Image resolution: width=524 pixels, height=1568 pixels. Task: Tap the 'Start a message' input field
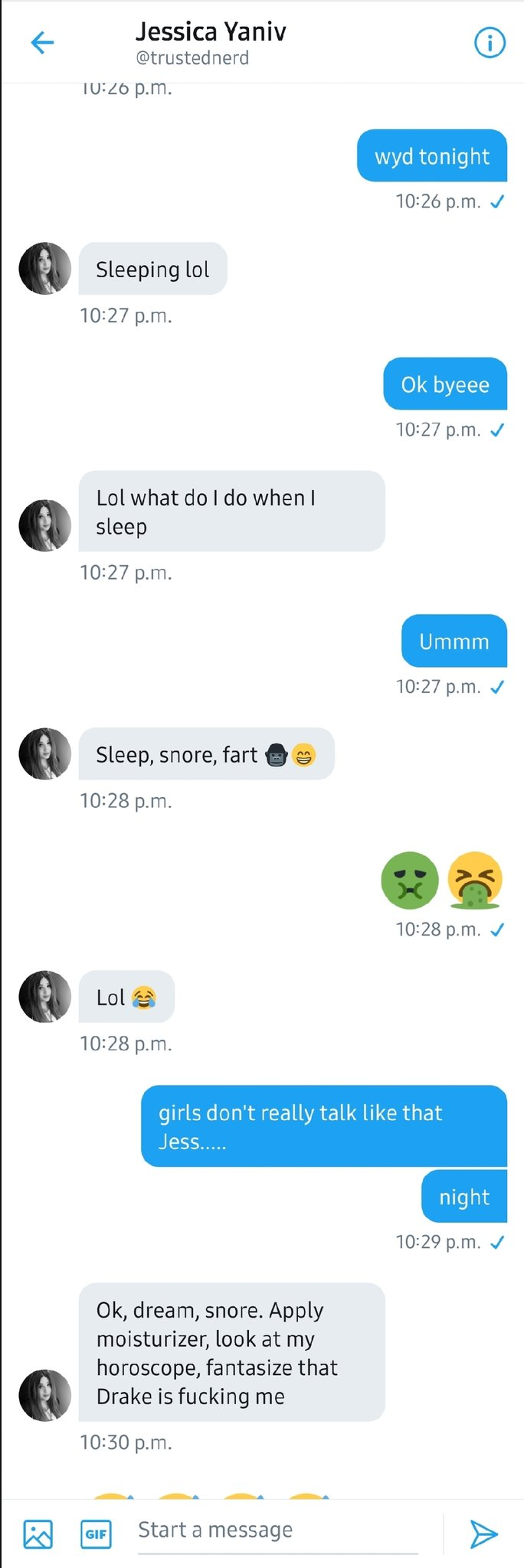coord(278,1531)
